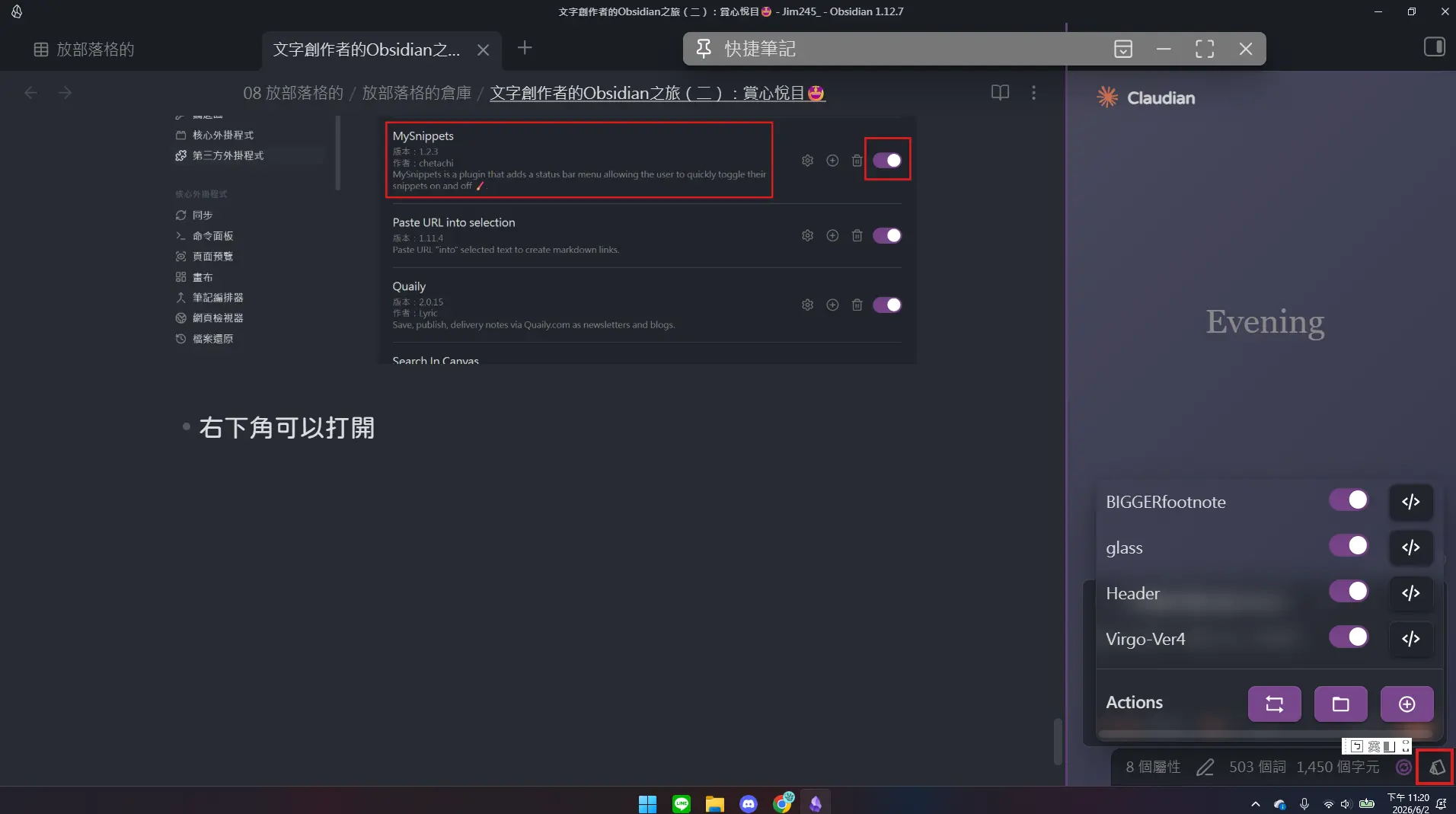Viewport: 1456px width, 814px height.
Task: Click the Evening greeting in Claudian panel
Action: click(1265, 322)
